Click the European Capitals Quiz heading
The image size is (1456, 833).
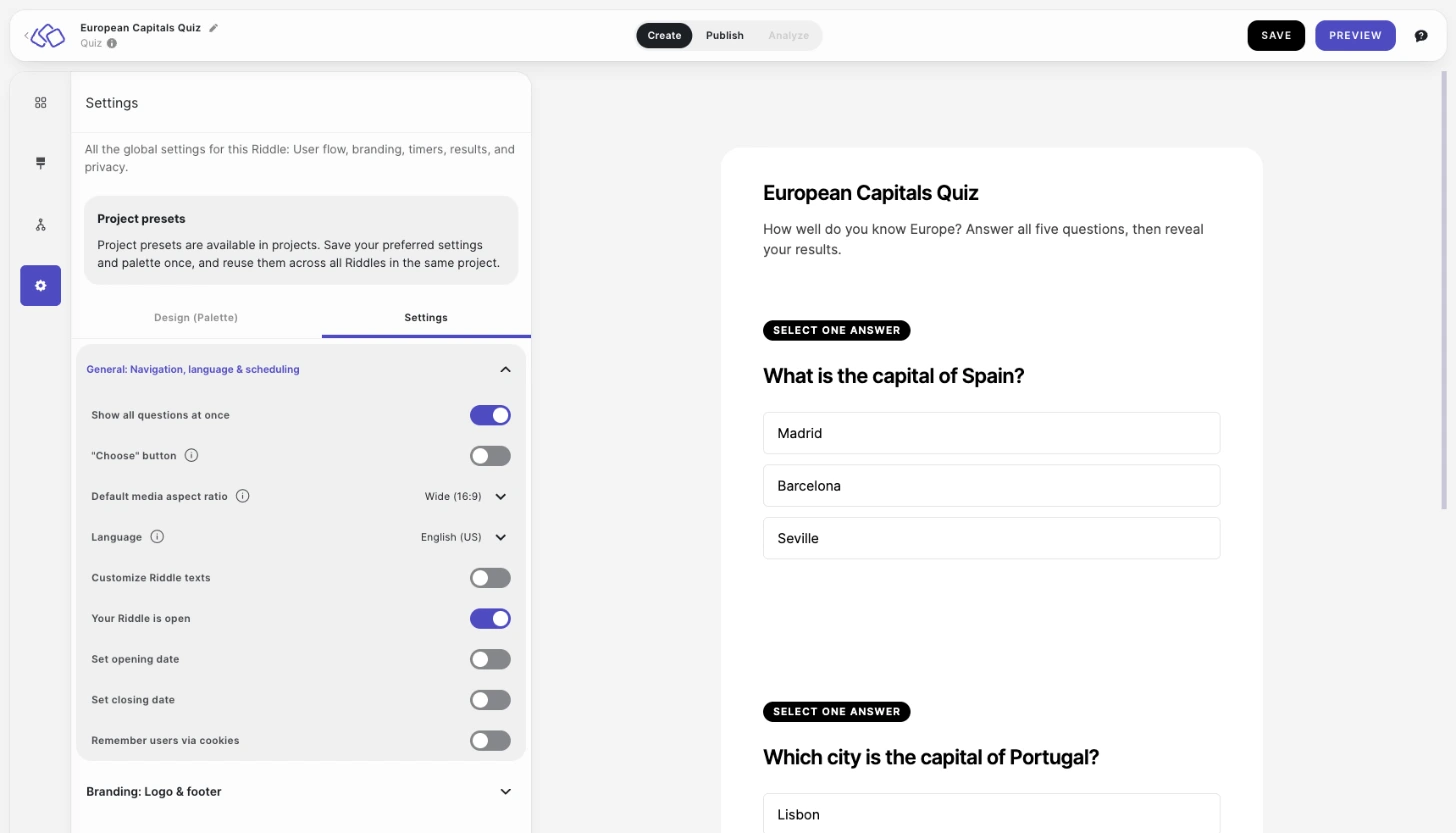(x=870, y=193)
